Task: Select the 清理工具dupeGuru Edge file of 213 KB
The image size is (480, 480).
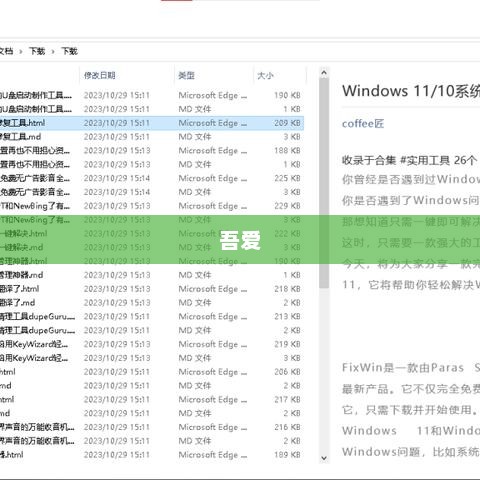Action: click(152, 317)
